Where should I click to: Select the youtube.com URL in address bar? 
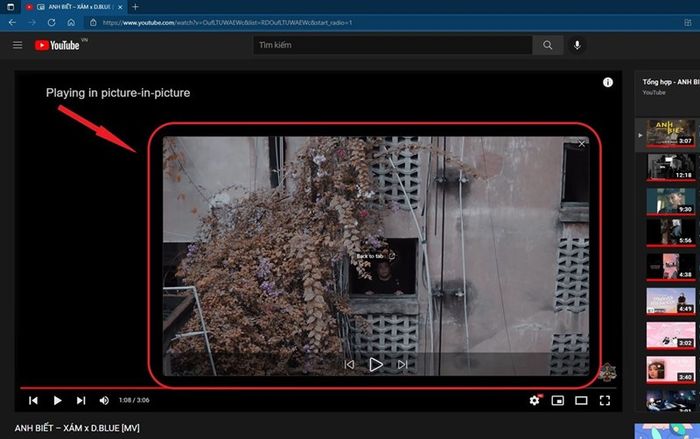(227, 22)
